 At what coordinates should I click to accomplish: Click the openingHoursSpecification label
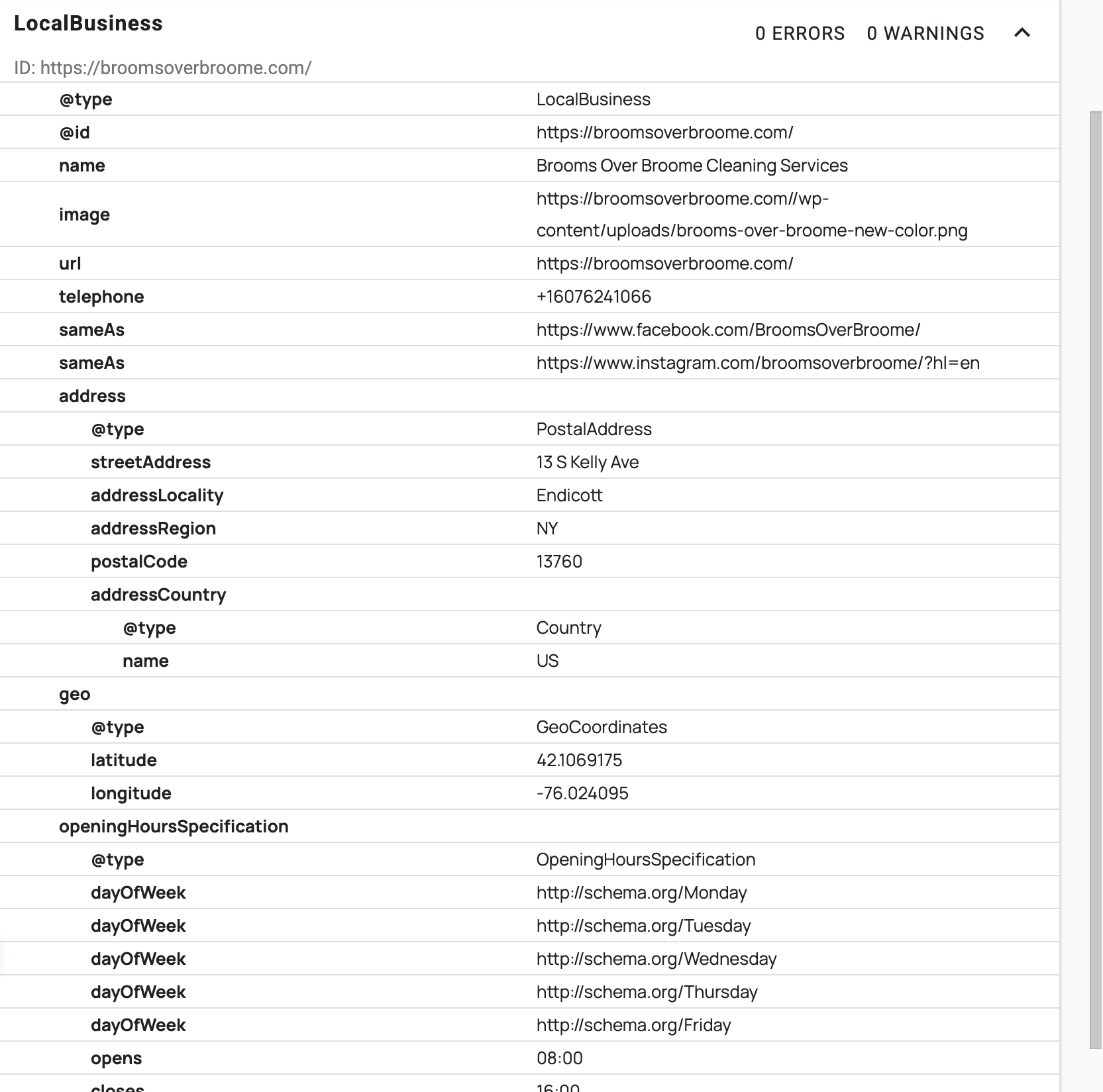(174, 826)
